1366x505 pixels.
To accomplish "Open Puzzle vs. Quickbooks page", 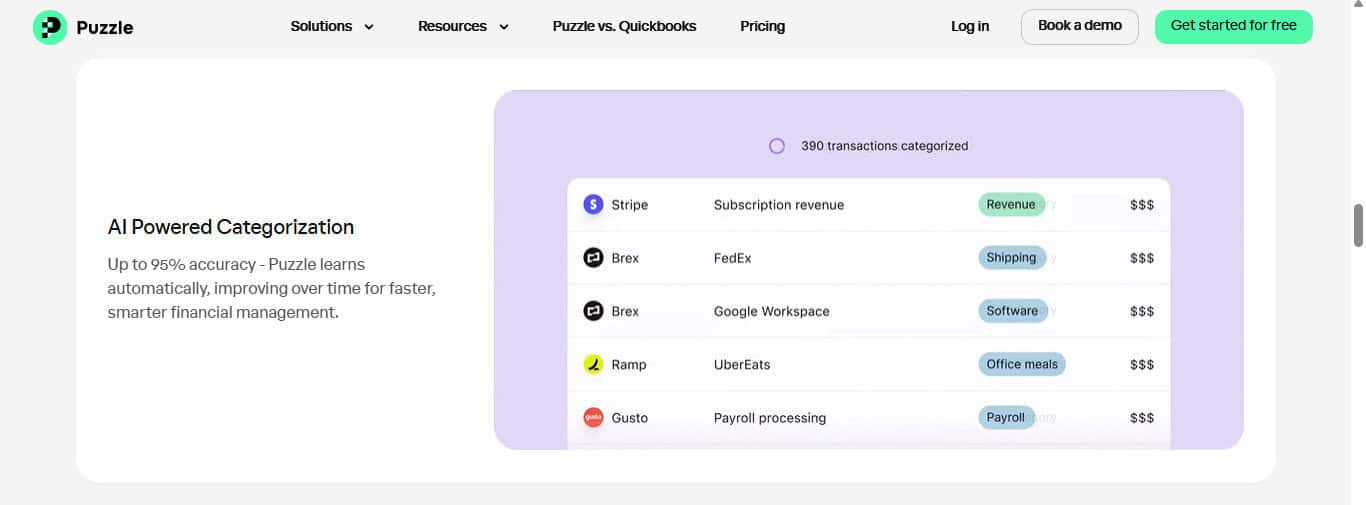I will coord(624,26).
